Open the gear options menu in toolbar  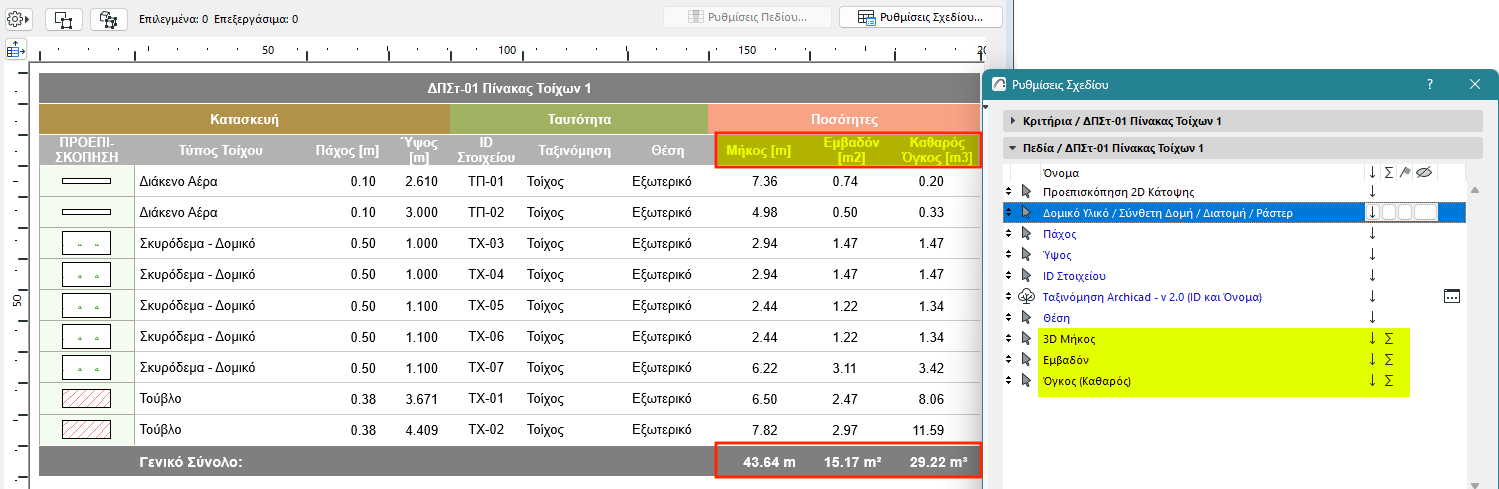[x=19, y=19]
